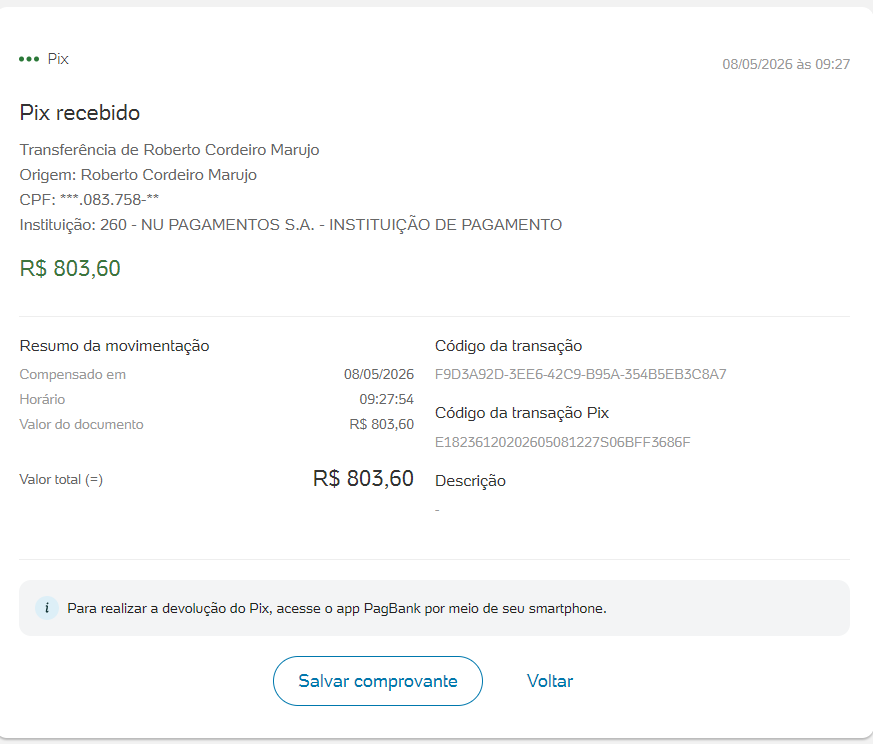
Task: Click the Descrição heading
Action: pos(470,481)
